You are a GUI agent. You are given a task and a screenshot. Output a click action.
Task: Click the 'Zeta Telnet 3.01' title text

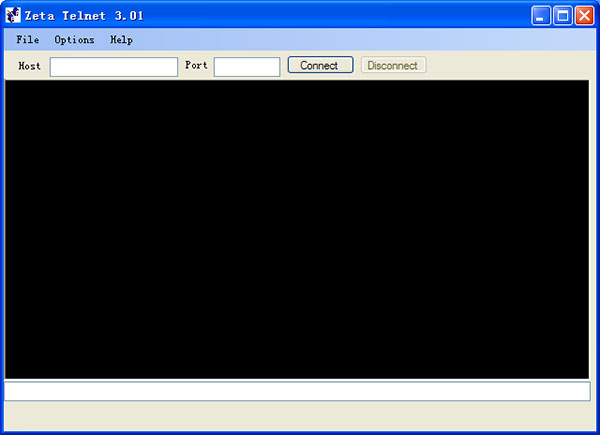pos(84,16)
